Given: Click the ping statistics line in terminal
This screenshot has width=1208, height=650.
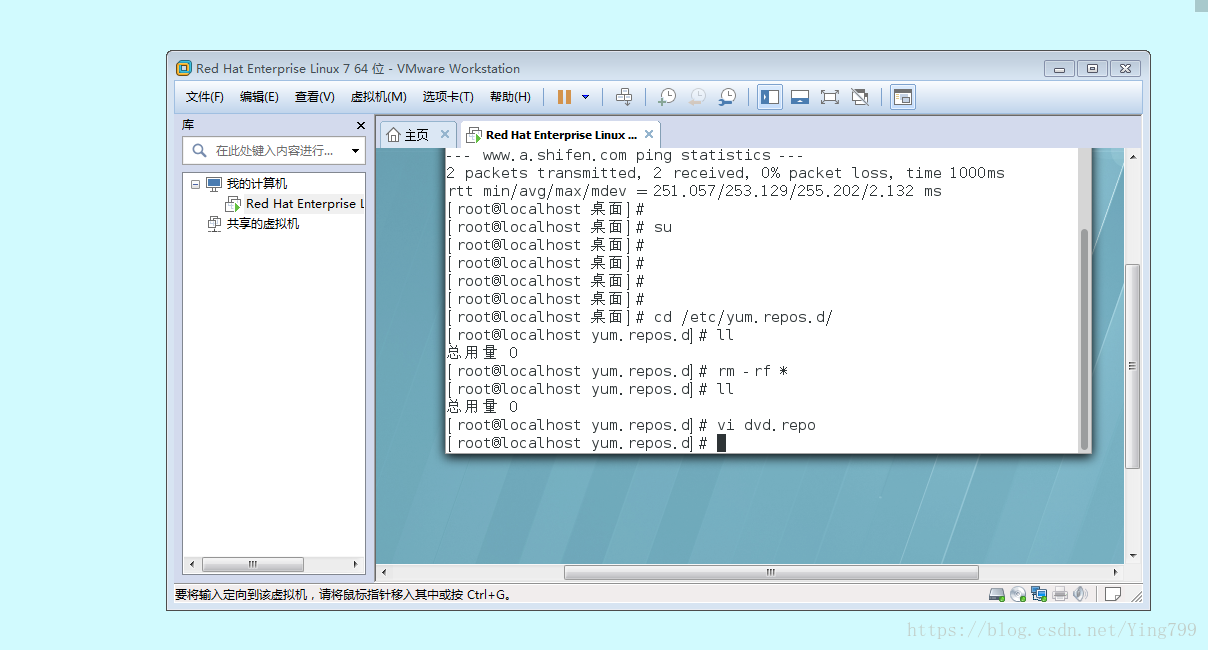Looking at the screenshot, I should 624,155.
